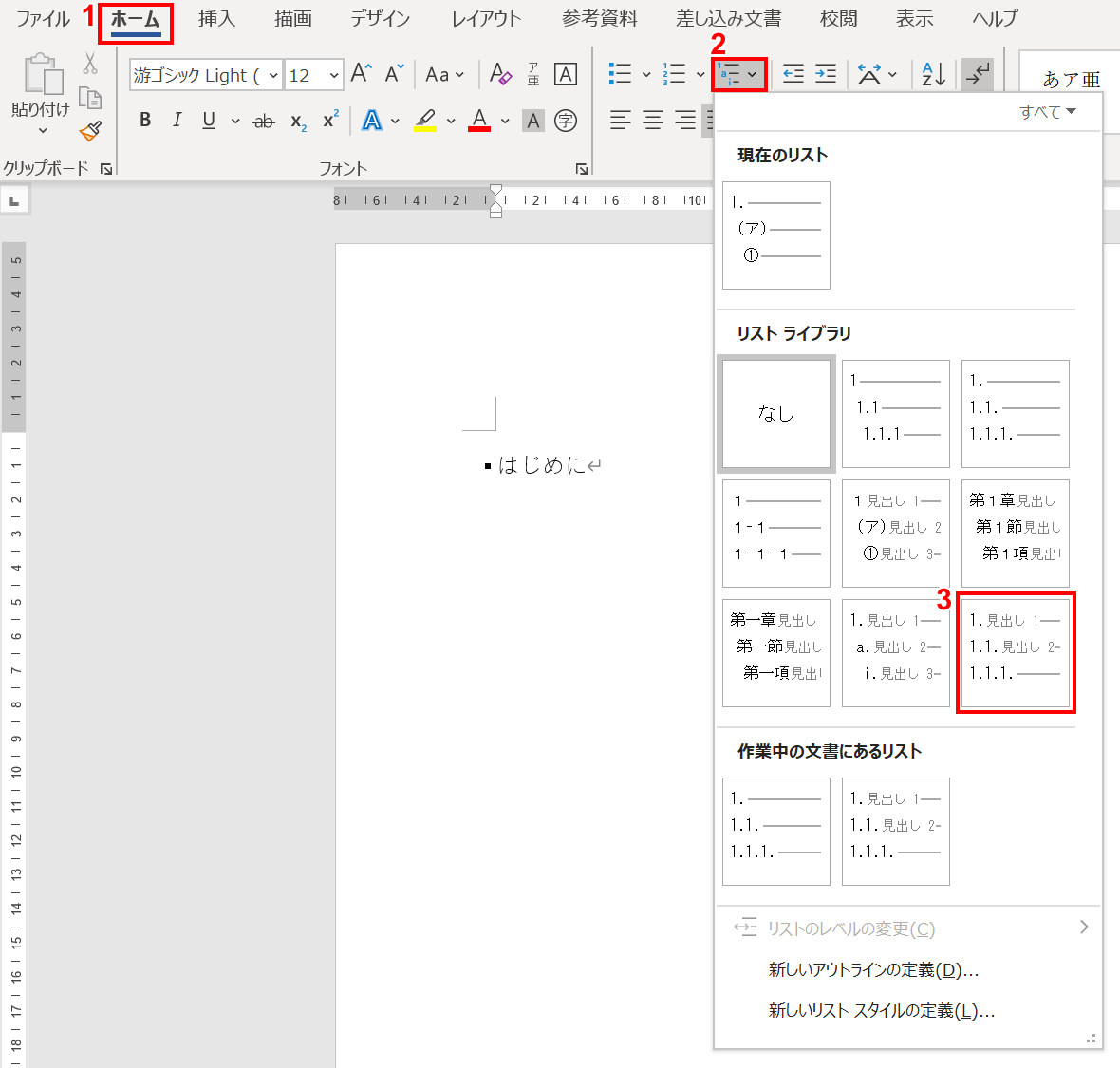Click the Sort A-Z icon

[934, 74]
